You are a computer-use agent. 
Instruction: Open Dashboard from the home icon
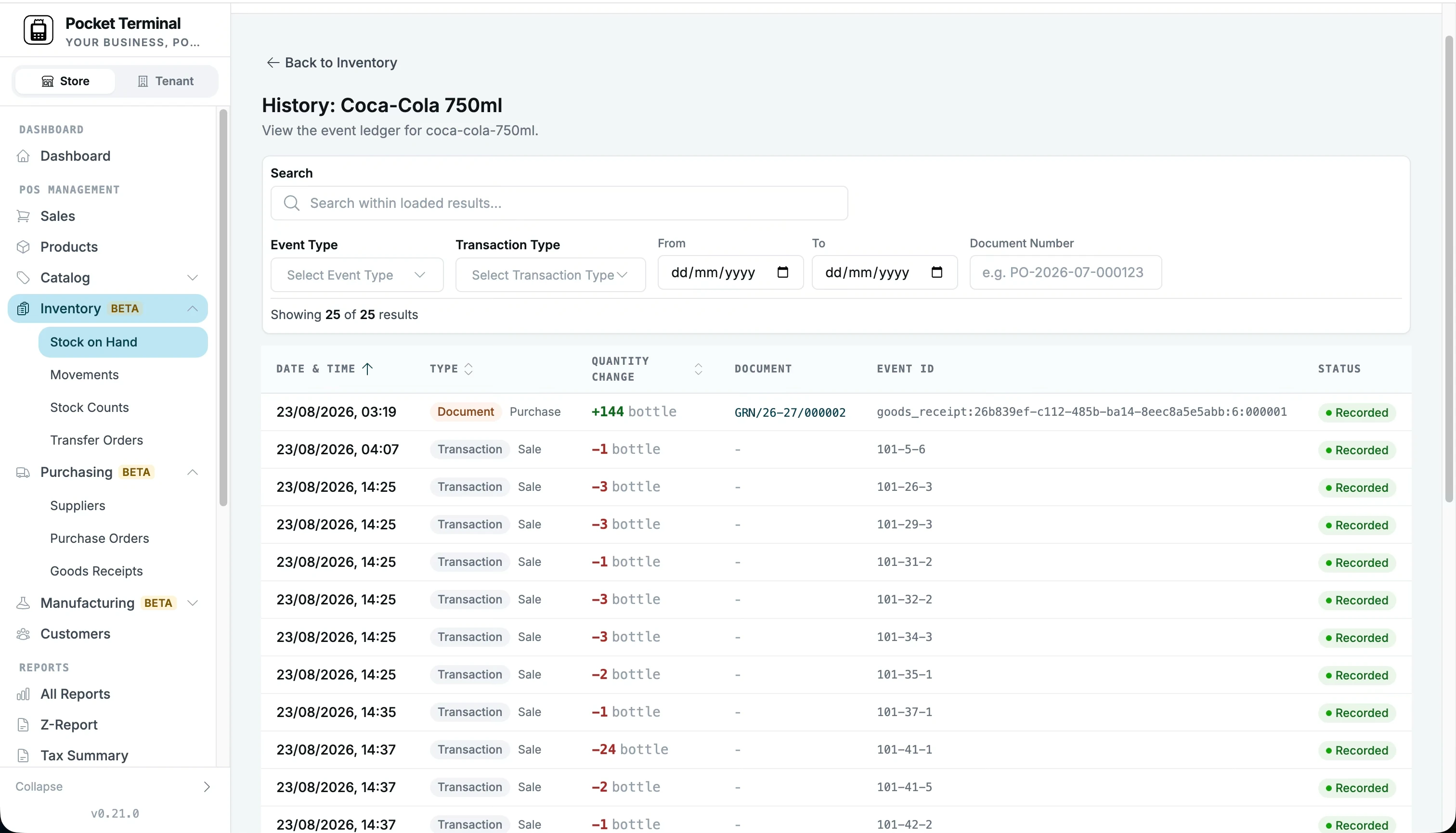23,156
